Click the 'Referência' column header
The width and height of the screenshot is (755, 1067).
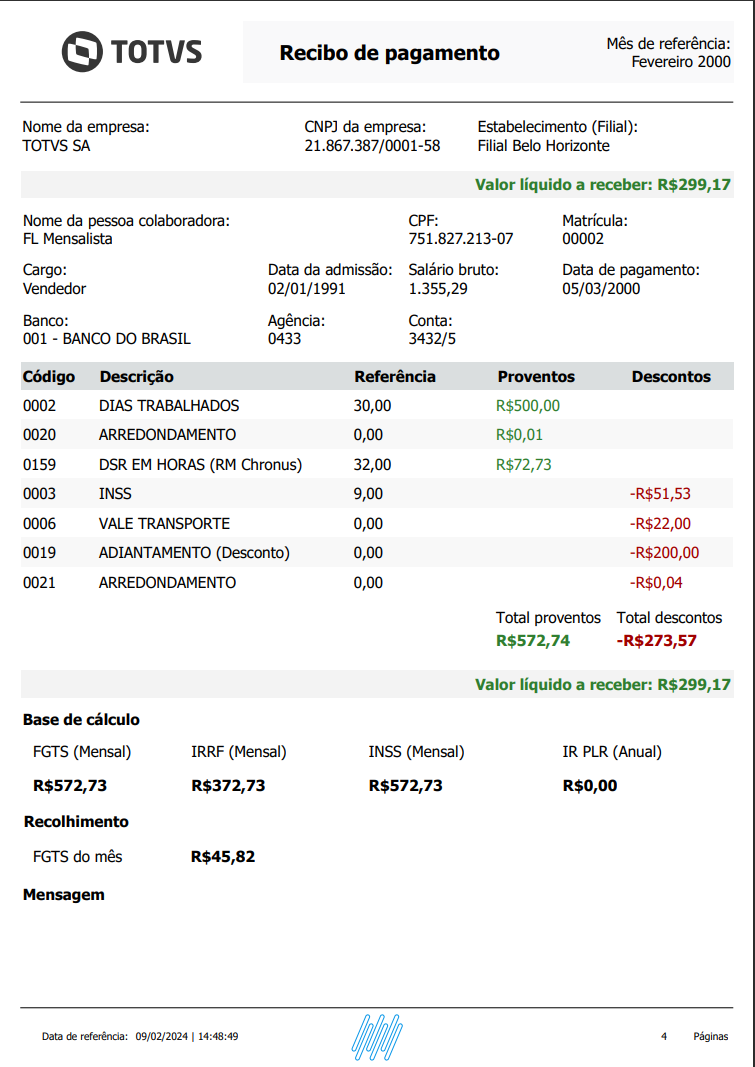click(395, 376)
